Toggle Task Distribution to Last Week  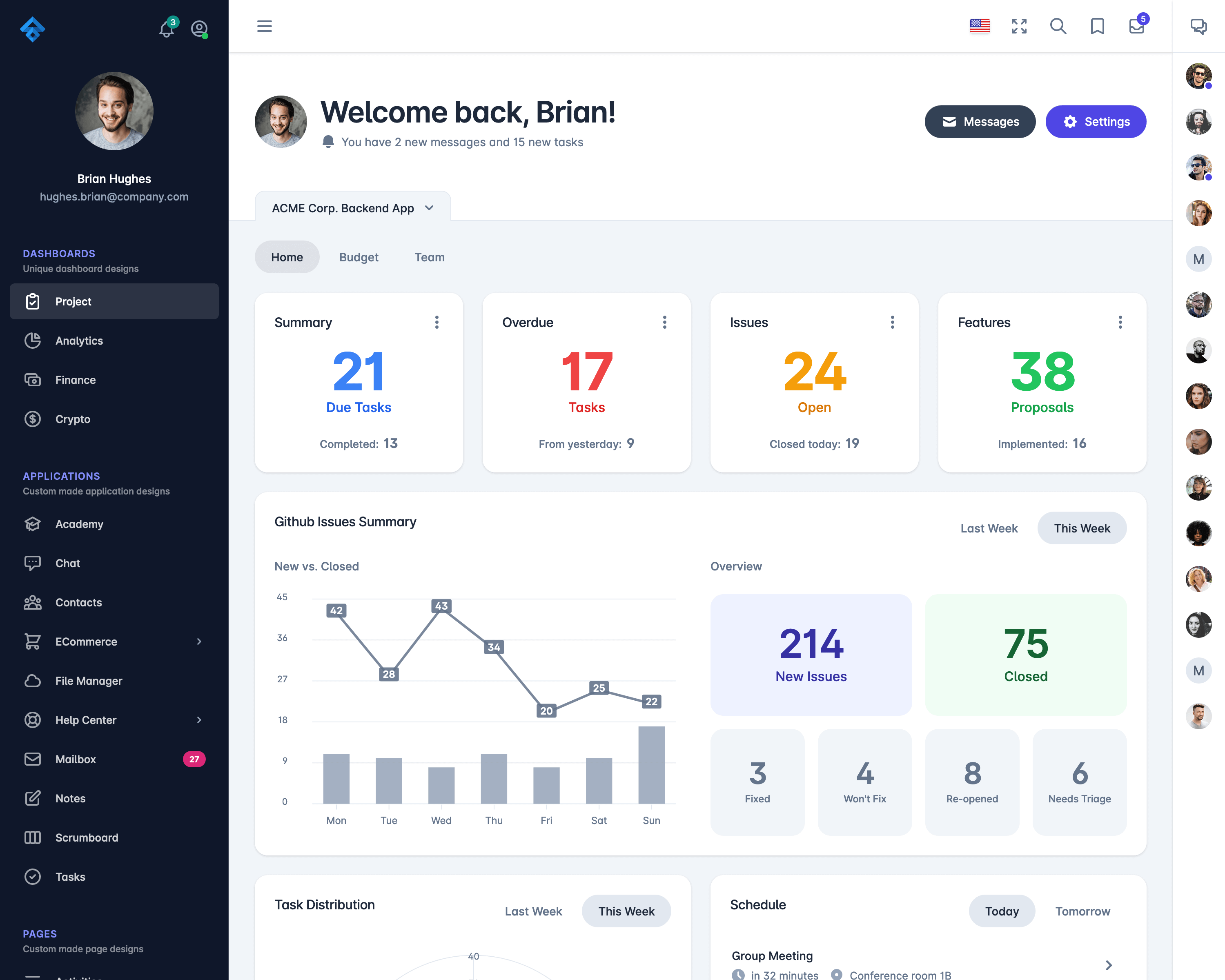tap(534, 911)
